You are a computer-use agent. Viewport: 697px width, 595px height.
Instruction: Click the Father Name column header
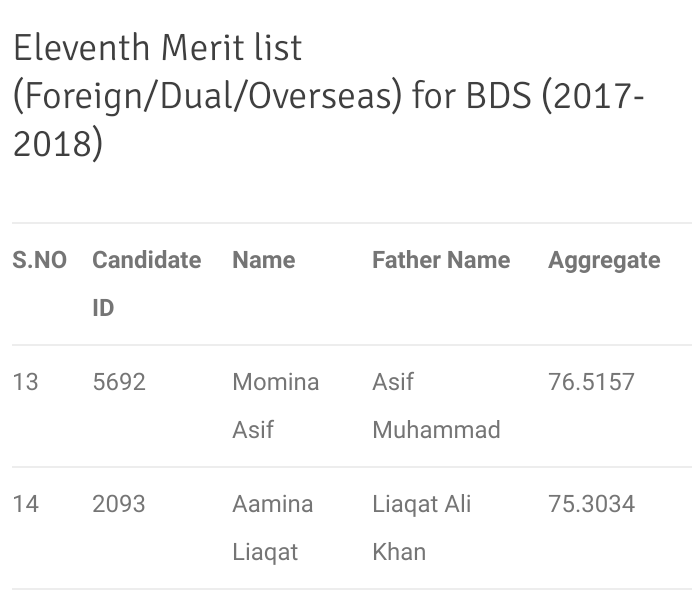tap(441, 260)
